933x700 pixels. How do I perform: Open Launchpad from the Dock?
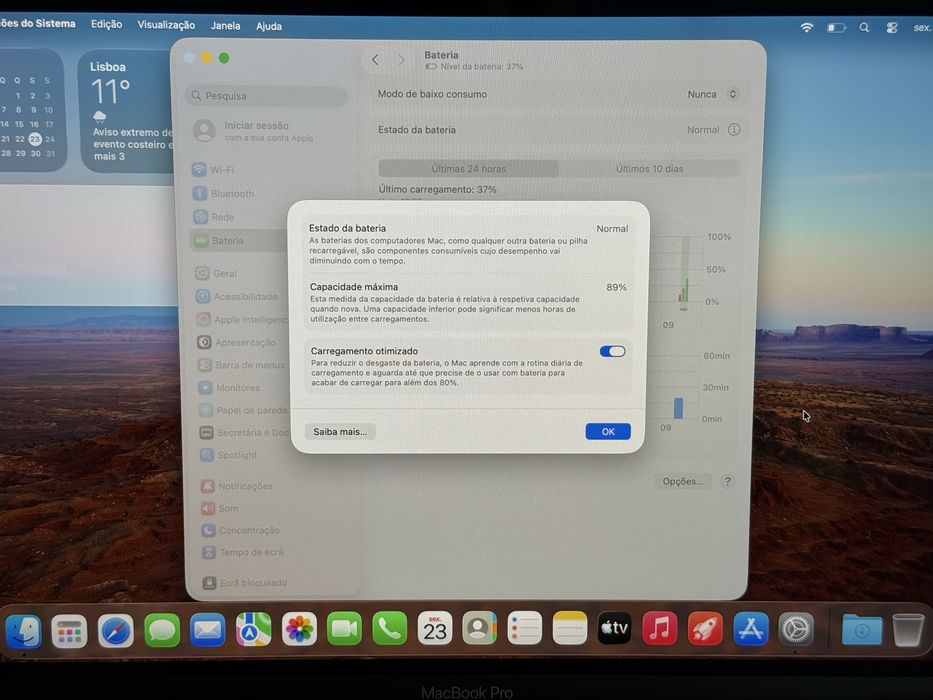click(69, 630)
